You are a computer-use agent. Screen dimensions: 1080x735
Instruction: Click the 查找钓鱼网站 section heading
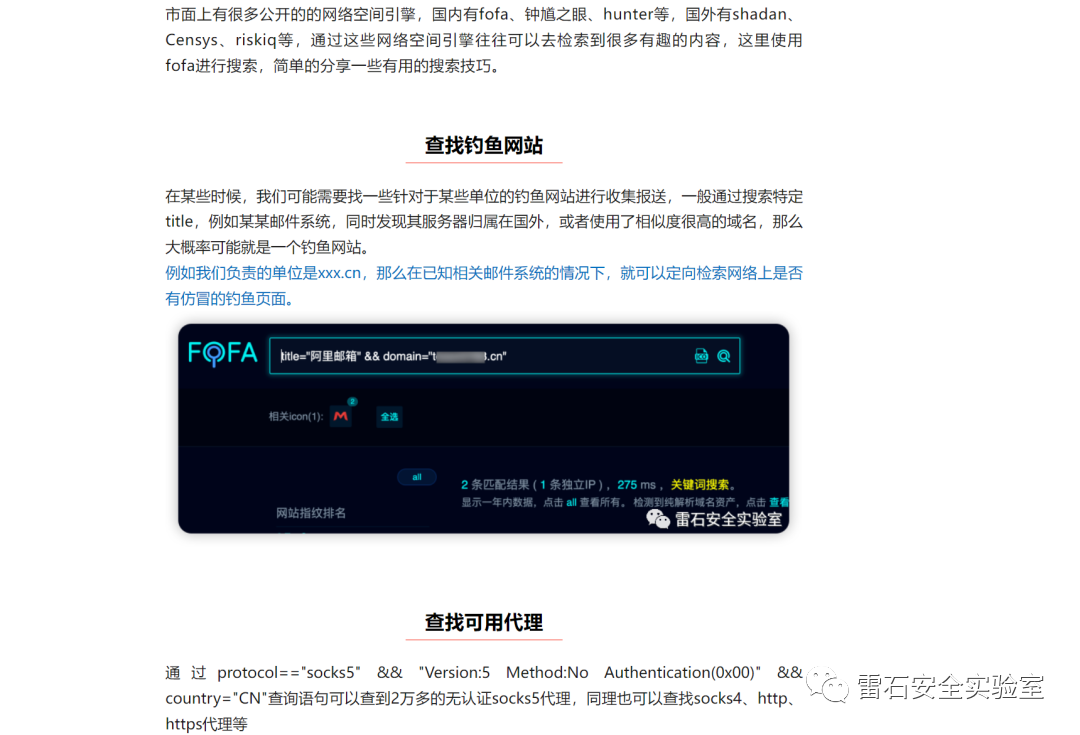tap(484, 145)
